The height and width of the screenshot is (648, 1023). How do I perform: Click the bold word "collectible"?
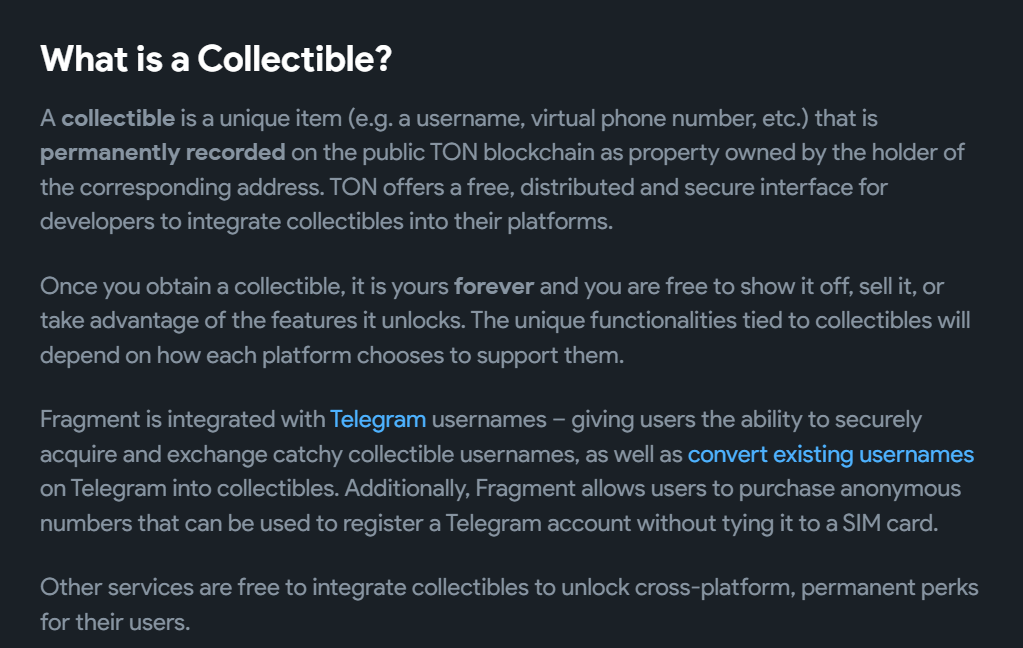[118, 118]
